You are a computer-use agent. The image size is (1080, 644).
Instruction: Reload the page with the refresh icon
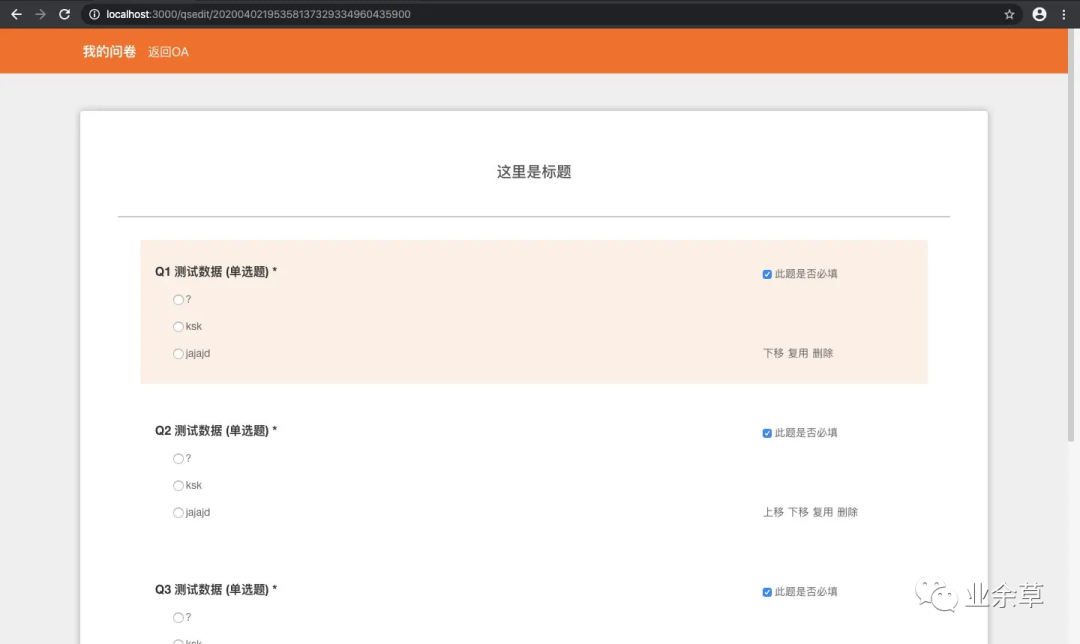coord(64,14)
